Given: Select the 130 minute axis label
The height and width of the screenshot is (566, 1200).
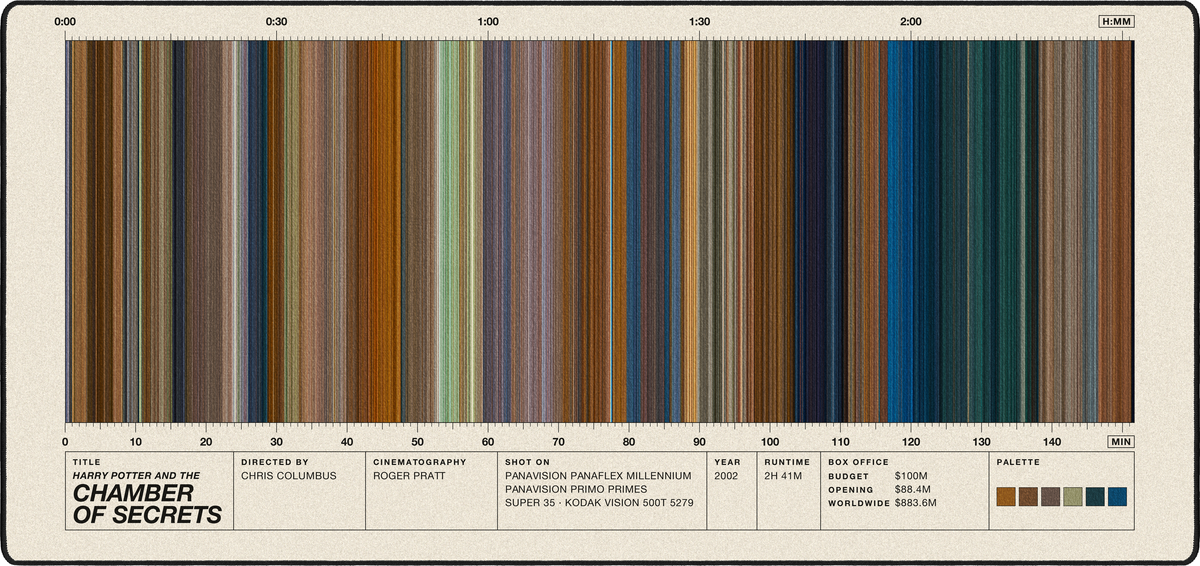Looking at the screenshot, I should [x=981, y=441].
